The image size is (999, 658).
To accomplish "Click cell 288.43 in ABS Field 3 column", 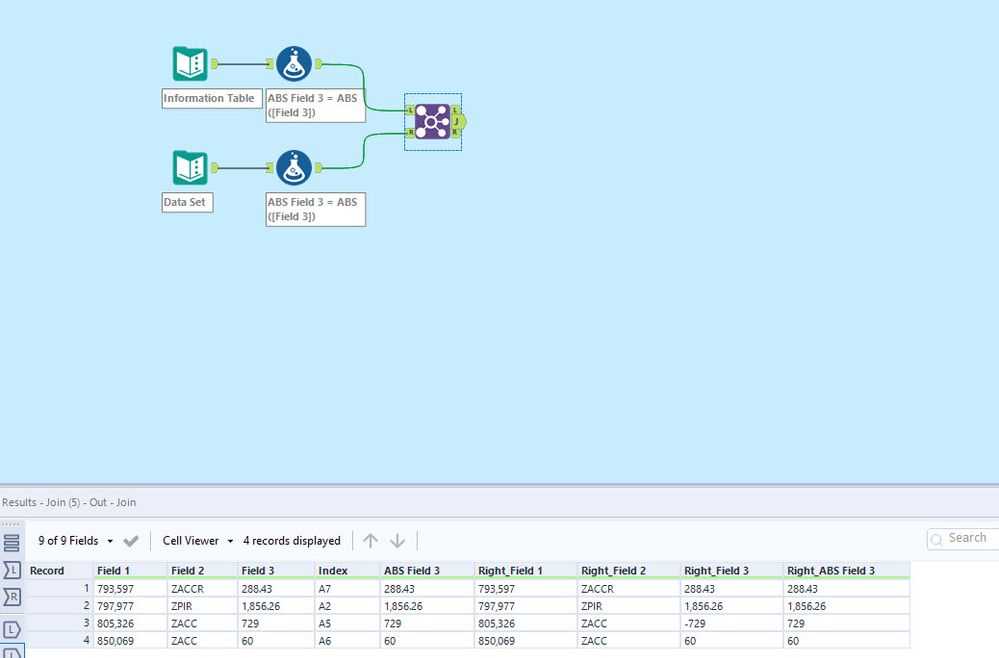I will [x=427, y=589].
